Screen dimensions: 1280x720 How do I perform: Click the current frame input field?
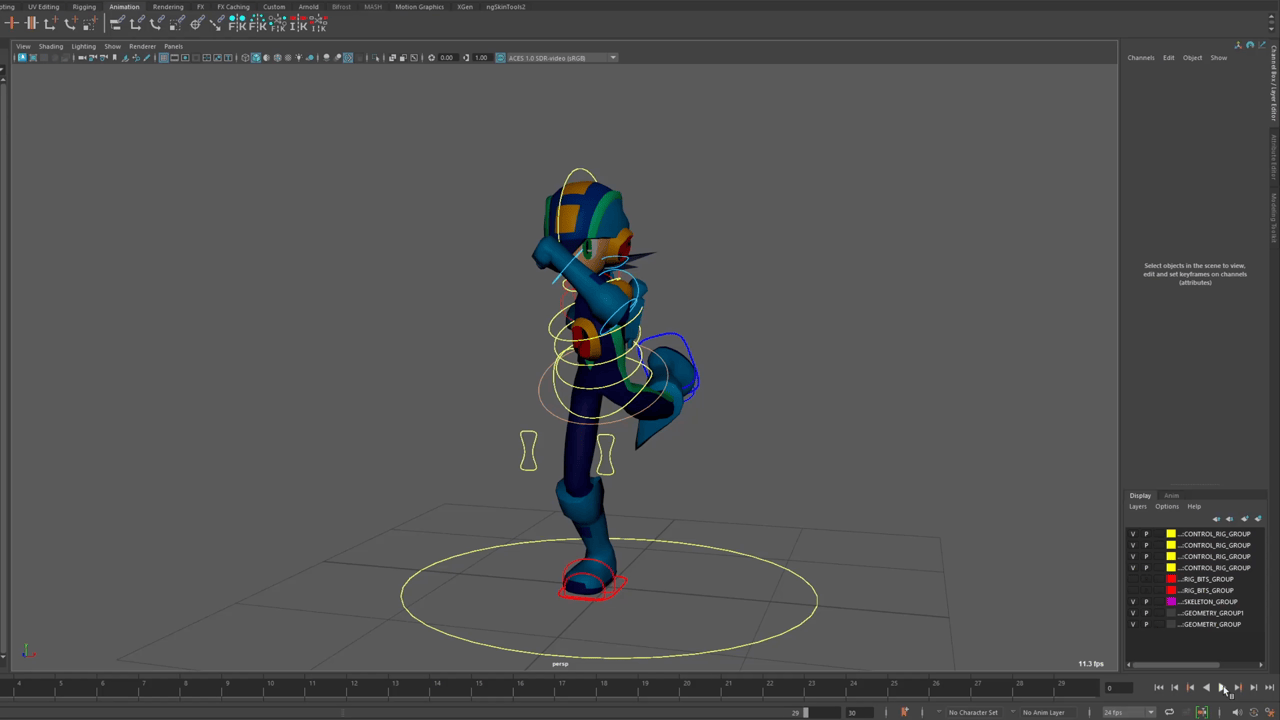pos(1119,688)
